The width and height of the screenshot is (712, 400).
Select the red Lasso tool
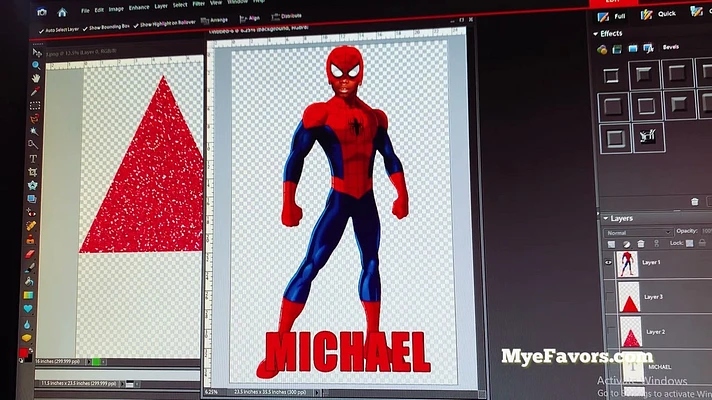point(35,119)
